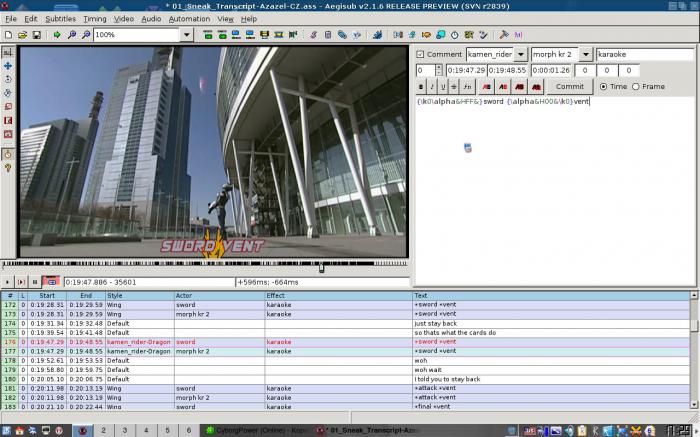Image resolution: width=700 pixels, height=437 pixels.
Task: Save subtitles with the floppy disk icon
Action: [x=37, y=34]
